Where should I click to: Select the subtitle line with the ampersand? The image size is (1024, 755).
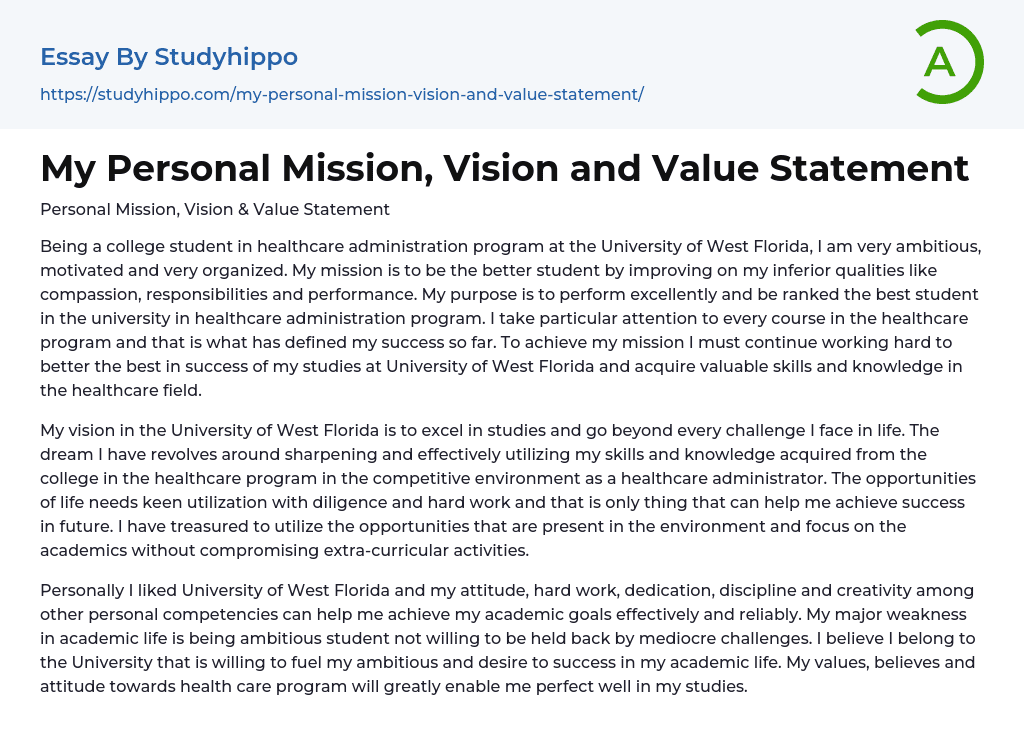tap(214, 209)
